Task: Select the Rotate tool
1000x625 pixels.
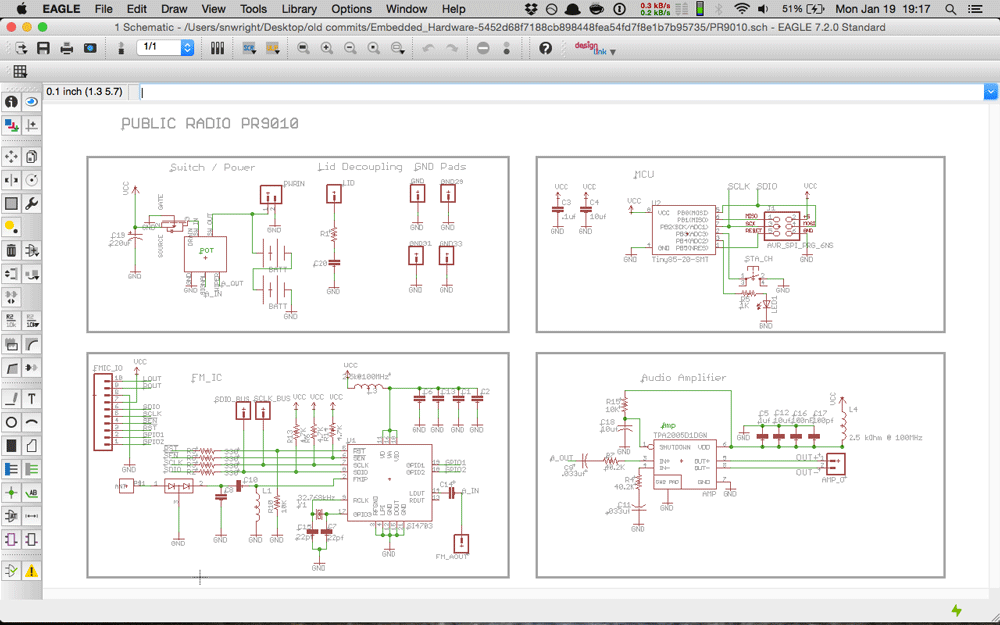Action: click(31, 180)
